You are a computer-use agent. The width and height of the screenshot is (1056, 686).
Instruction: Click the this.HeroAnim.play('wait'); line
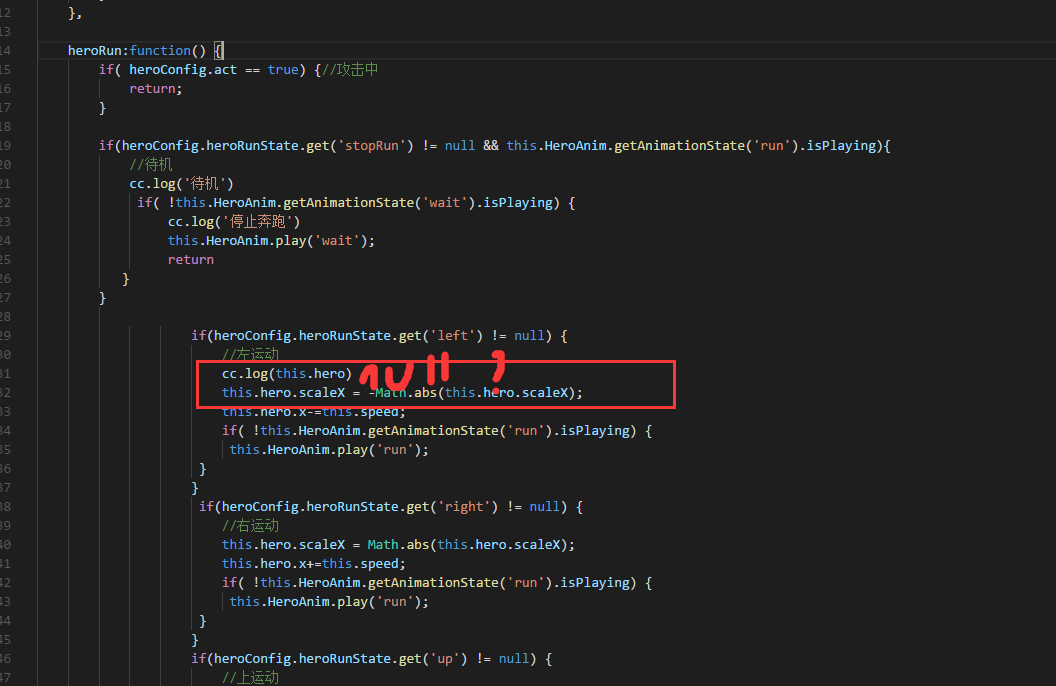271,240
